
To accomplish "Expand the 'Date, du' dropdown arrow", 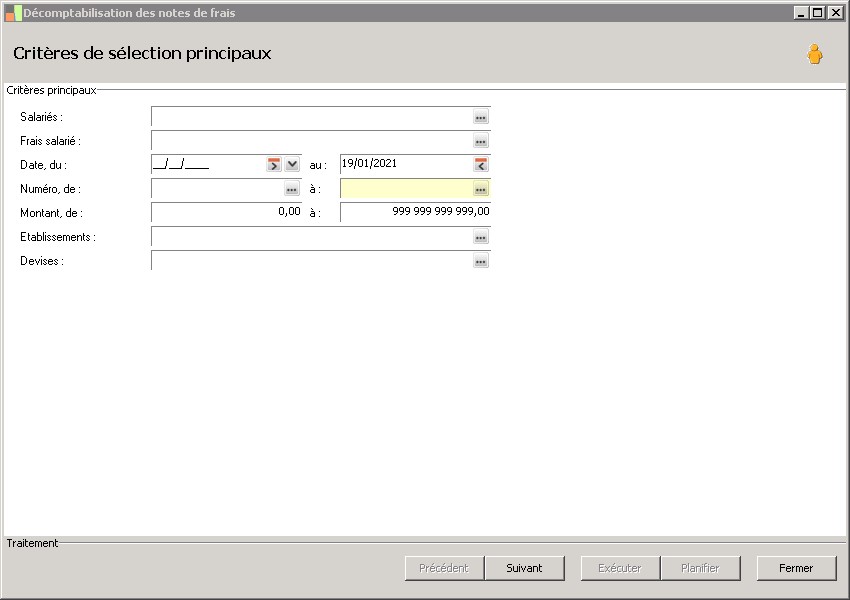I will pyautogui.click(x=292, y=164).
